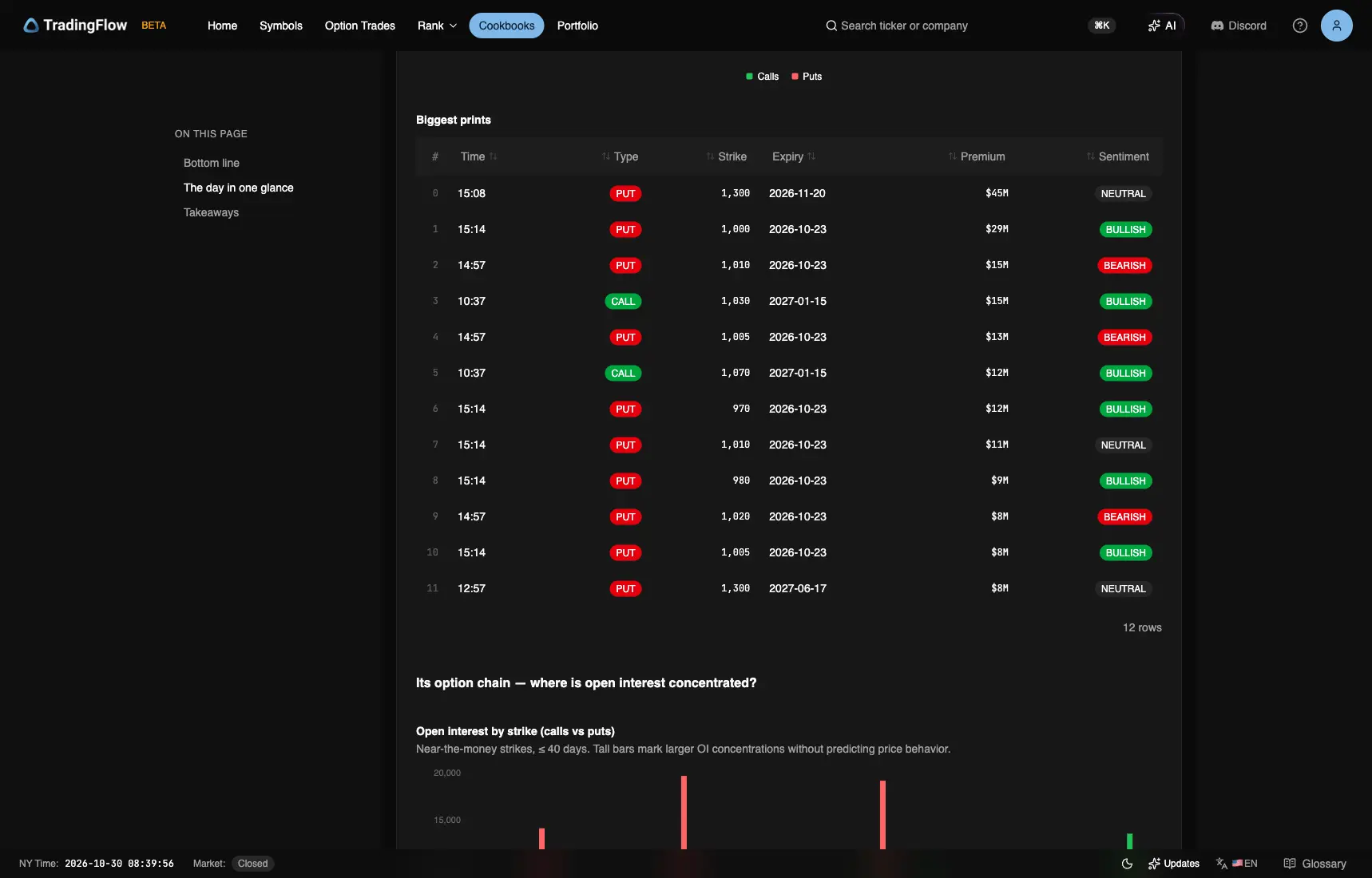The height and width of the screenshot is (878, 1372).
Task: Click NEUTRAL badge in the 15:08 row
Action: [x=1123, y=193]
